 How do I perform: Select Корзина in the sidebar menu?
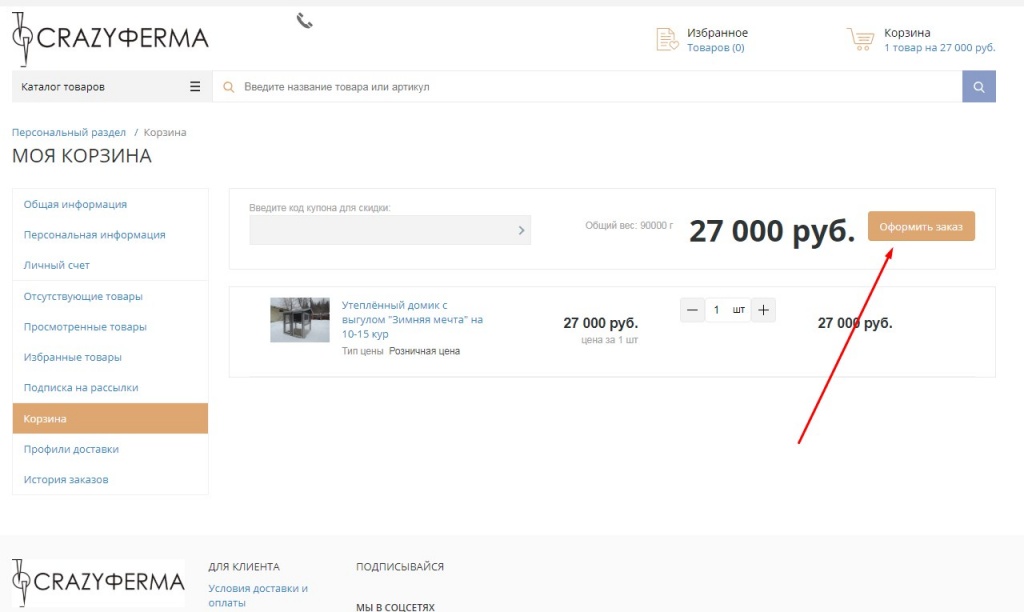tap(45, 418)
